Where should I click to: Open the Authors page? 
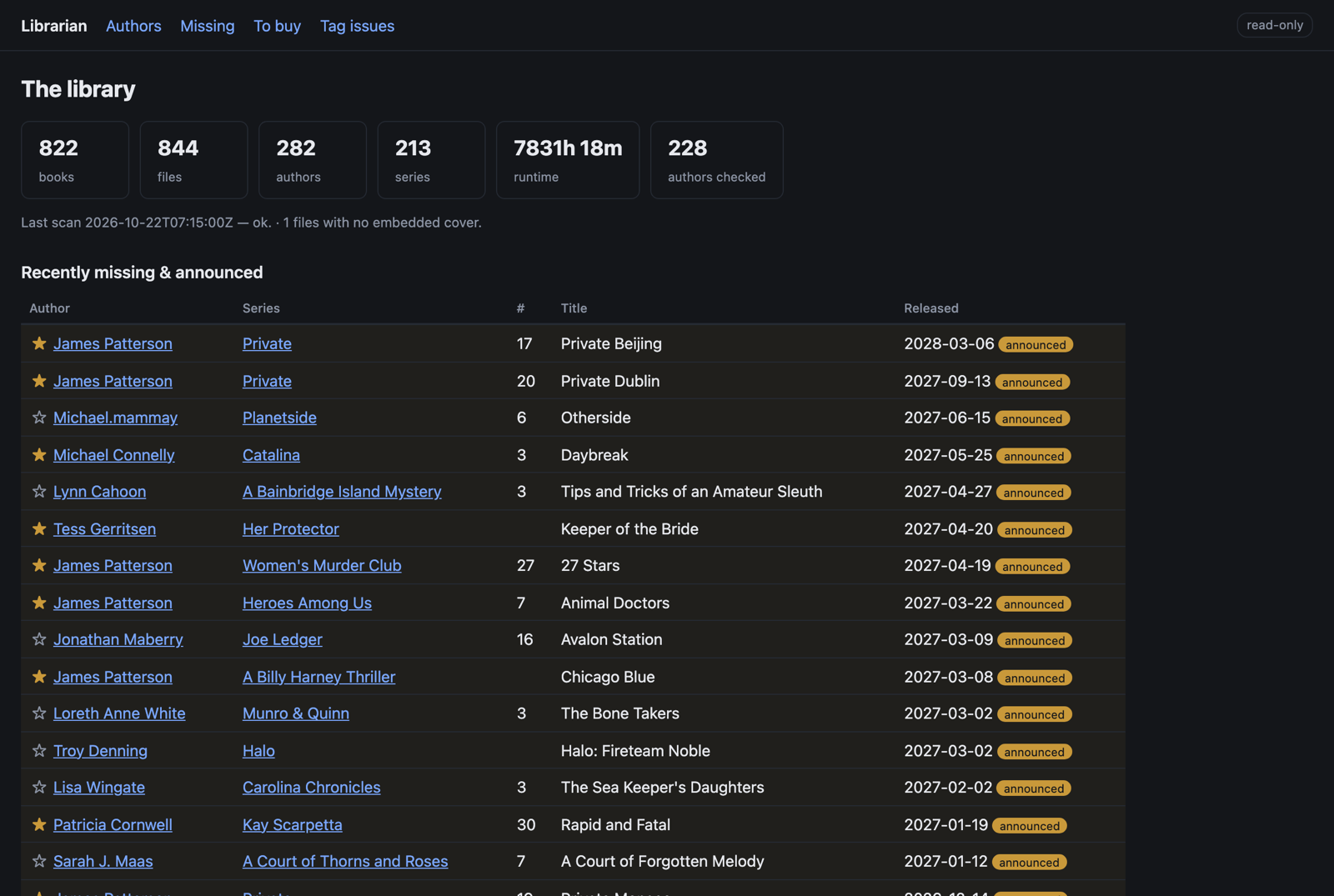pos(133,26)
